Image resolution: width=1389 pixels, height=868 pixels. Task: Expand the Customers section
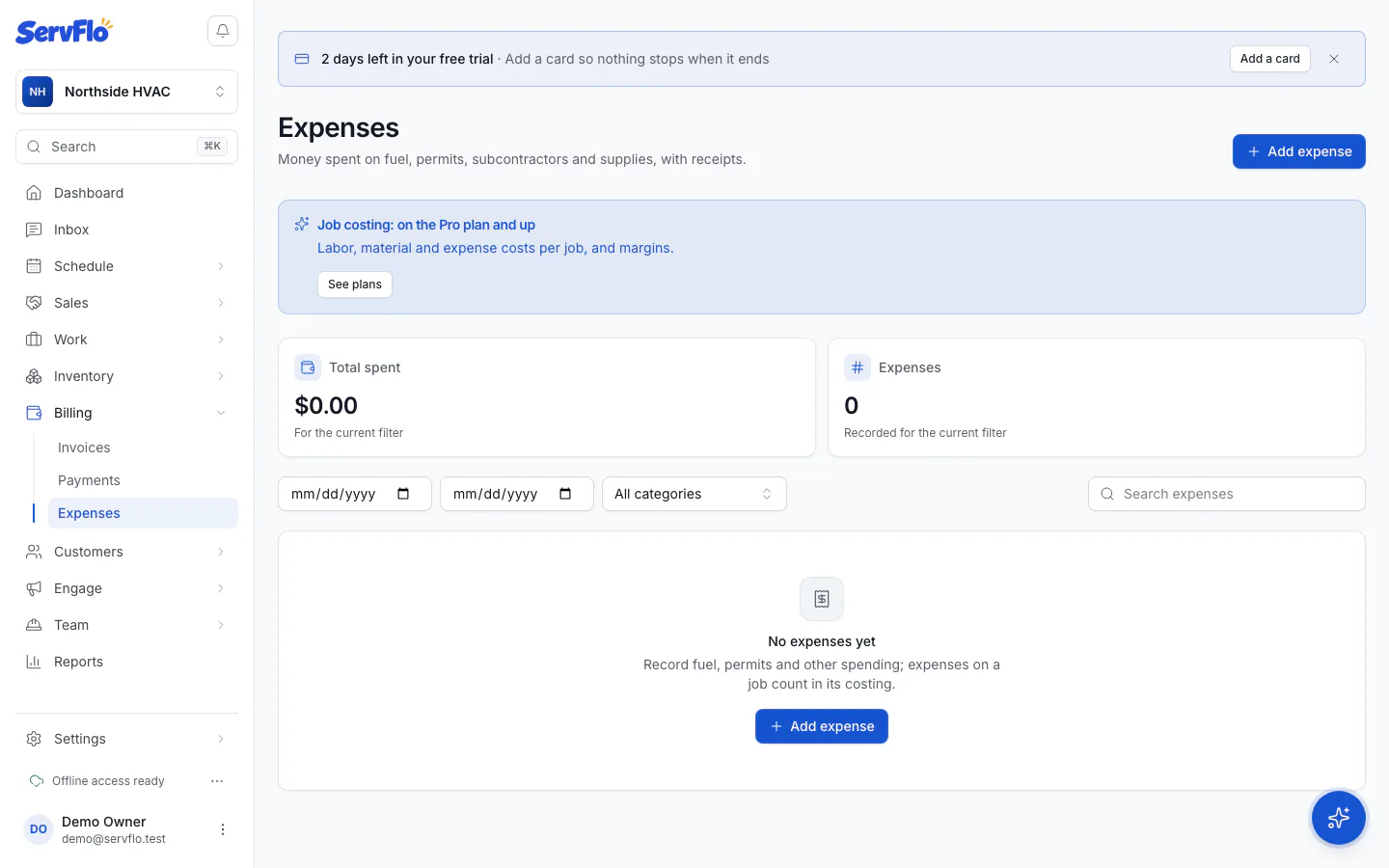(126, 552)
